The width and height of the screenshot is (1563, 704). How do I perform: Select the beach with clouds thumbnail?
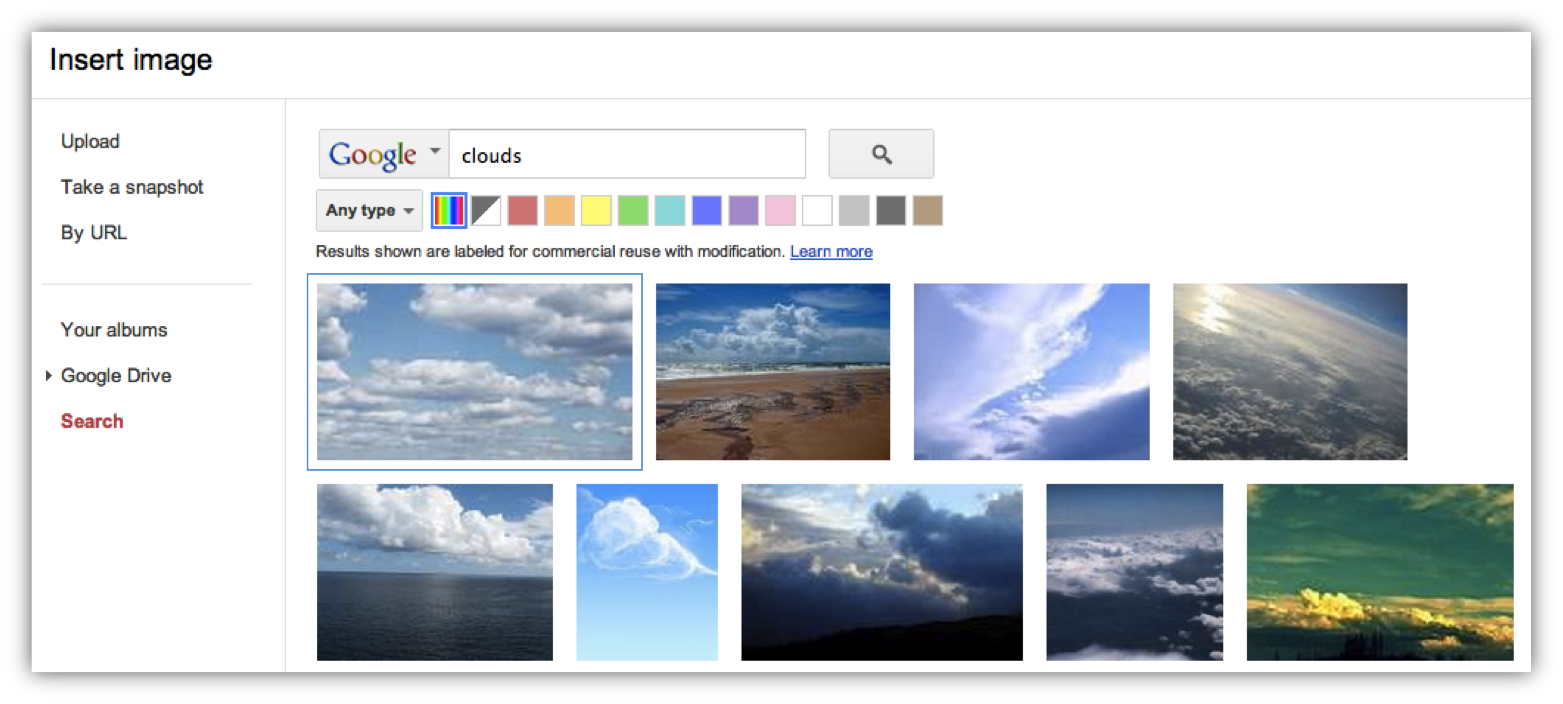[x=773, y=372]
